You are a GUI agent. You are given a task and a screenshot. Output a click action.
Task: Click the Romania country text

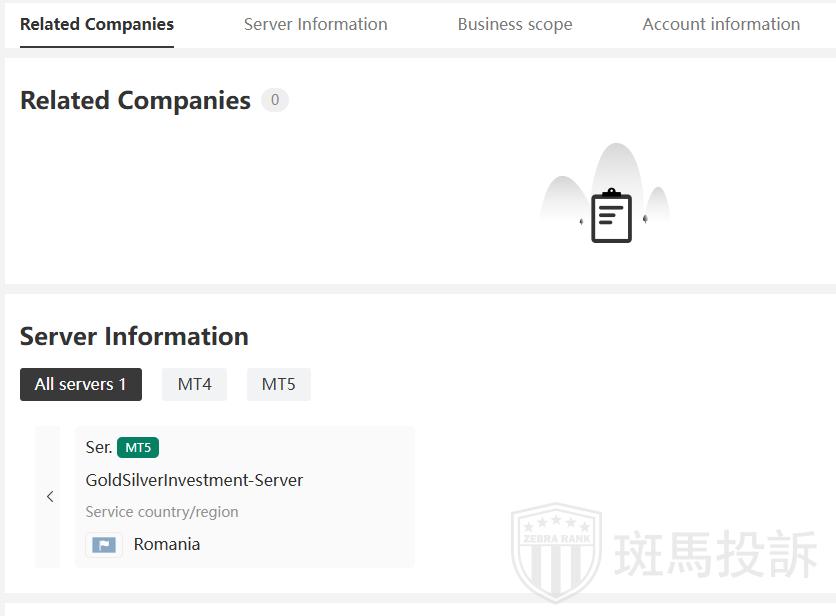167,544
